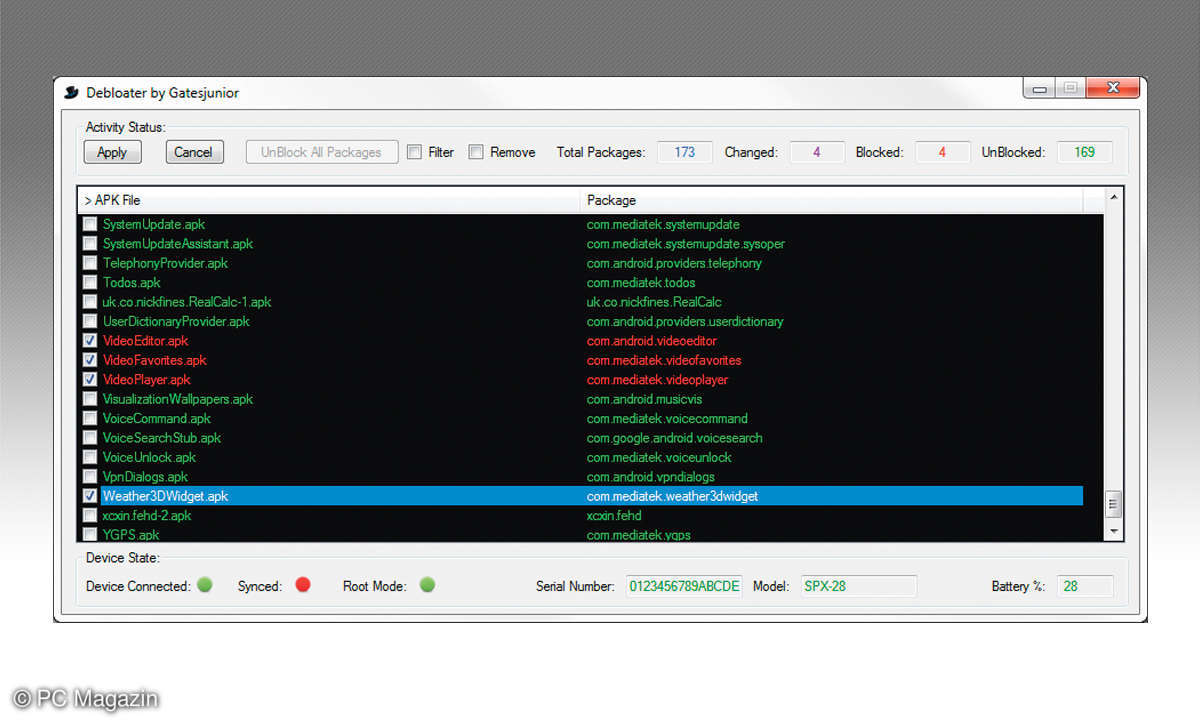Viewport: 1200px width, 720px height.
Task: Click package com.android.videoeditor
Action: [x=652, y=341]
